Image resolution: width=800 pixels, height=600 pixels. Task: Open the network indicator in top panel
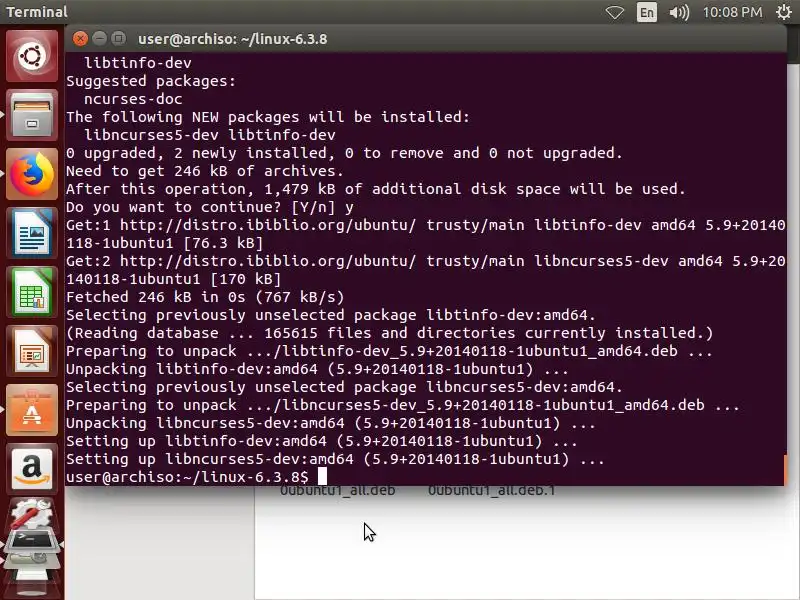click(615, 12)
